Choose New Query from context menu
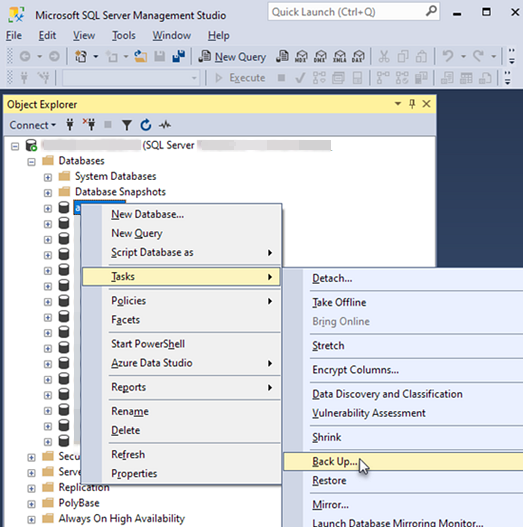The width and height of the screenshot is (523, 527). coord(181,233)
